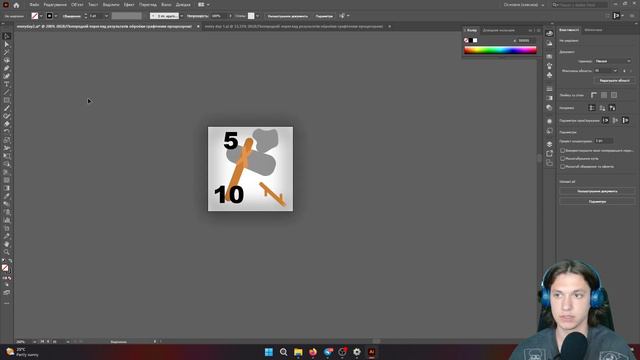The width and height of the screenshot is (640, 360).
Task: Open the arrange documents dropdown in menu bar
Action: click(204, 5)
